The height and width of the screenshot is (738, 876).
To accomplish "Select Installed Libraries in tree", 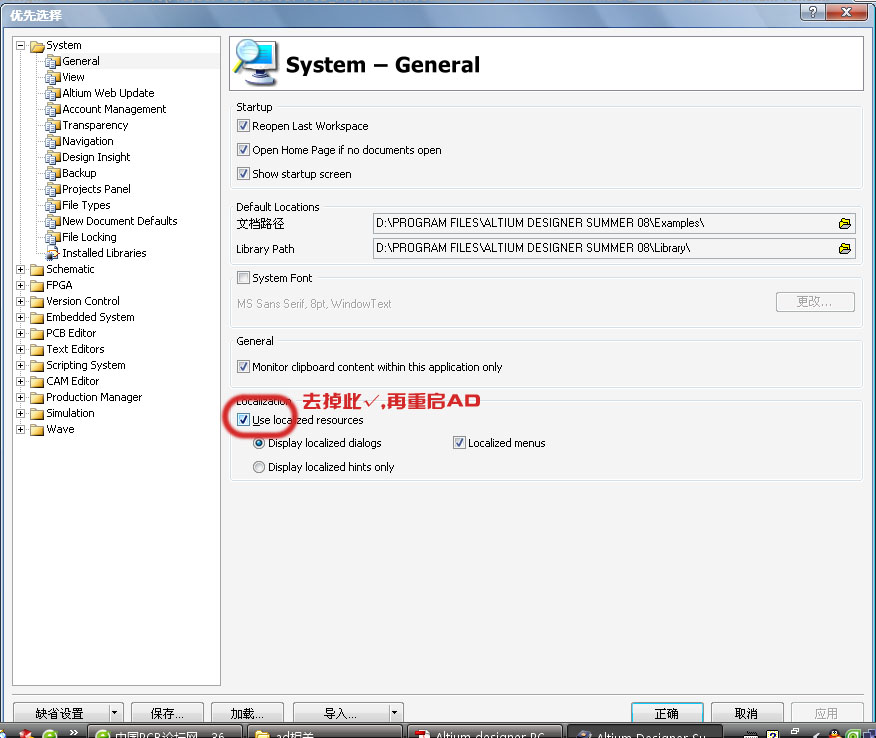I will click(104, 254).
